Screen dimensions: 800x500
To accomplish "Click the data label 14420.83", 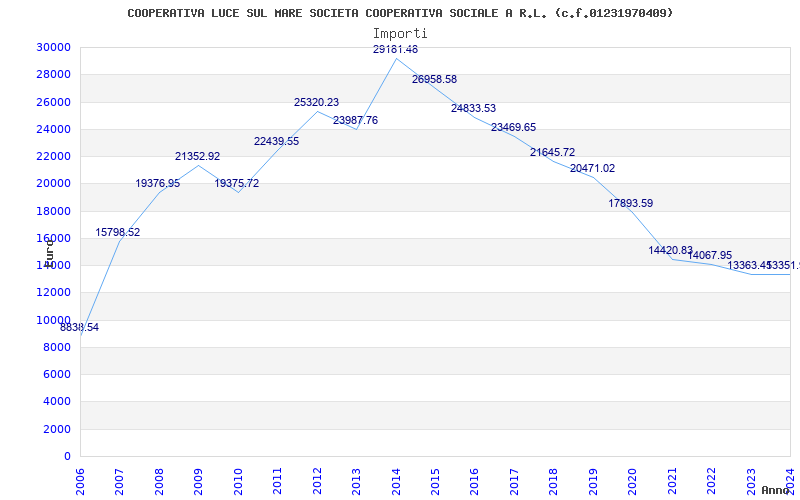I will point(671,250).
